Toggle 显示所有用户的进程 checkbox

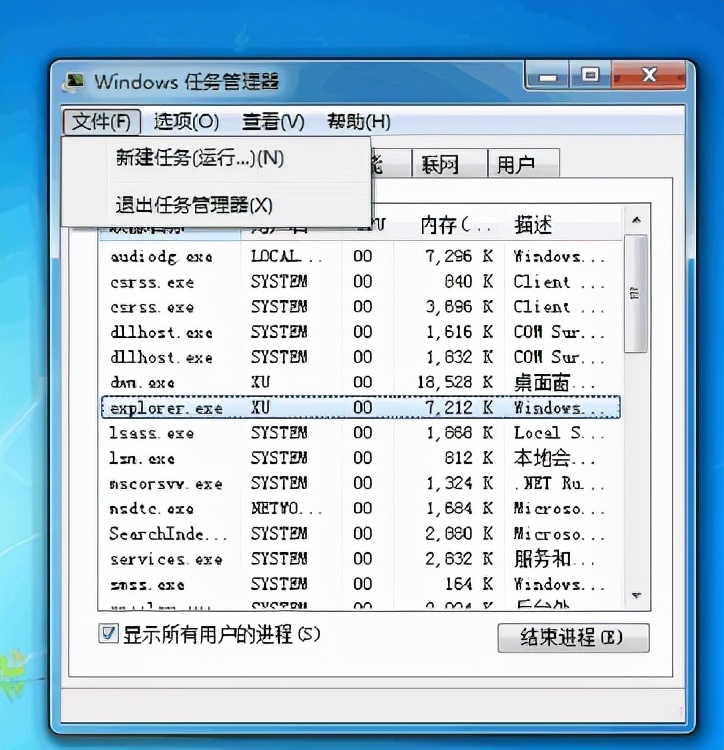(109, 634)
